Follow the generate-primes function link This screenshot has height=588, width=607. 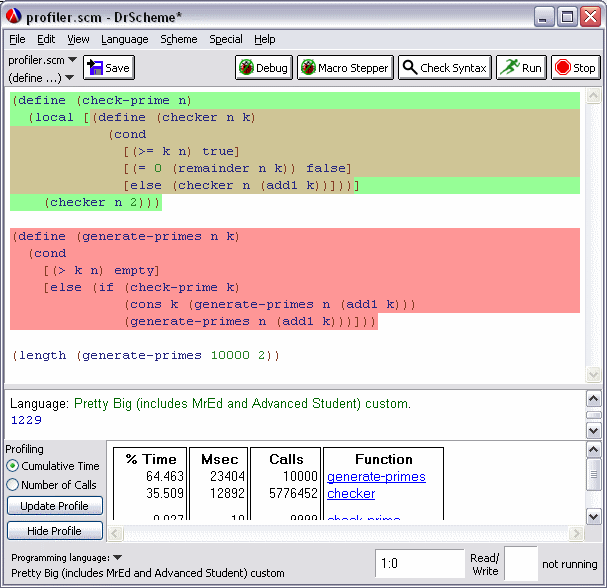(376, 477)
